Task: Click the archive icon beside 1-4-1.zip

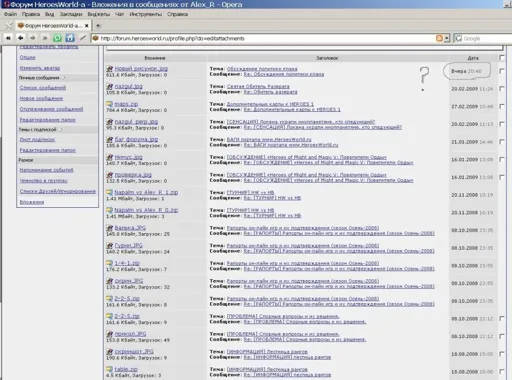Action: coord(110,263)
